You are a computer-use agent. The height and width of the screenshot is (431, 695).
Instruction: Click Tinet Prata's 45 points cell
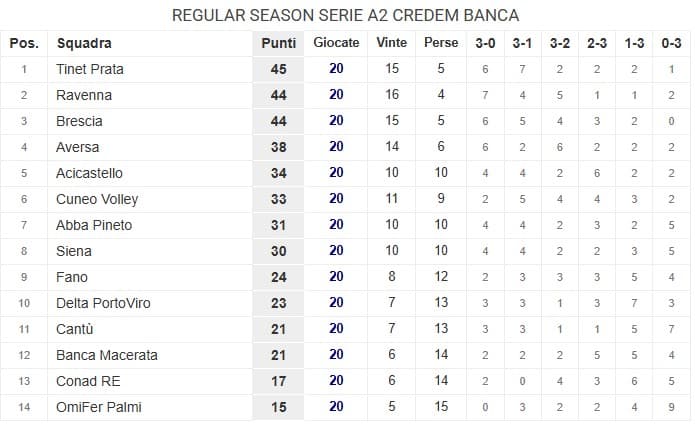tap(278, 69)
